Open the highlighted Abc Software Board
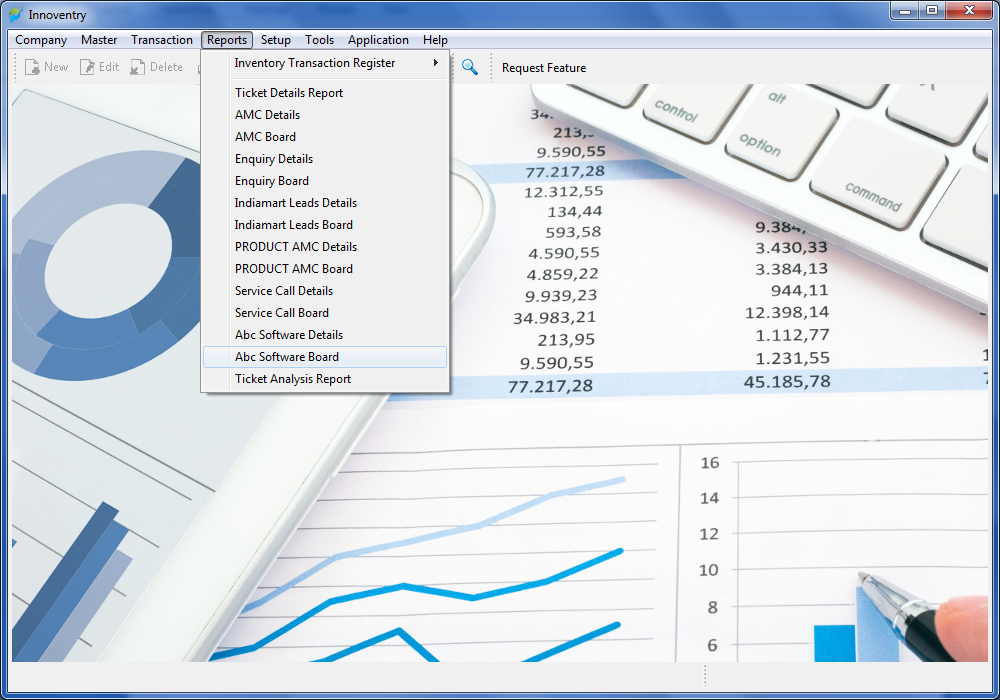 325,357
